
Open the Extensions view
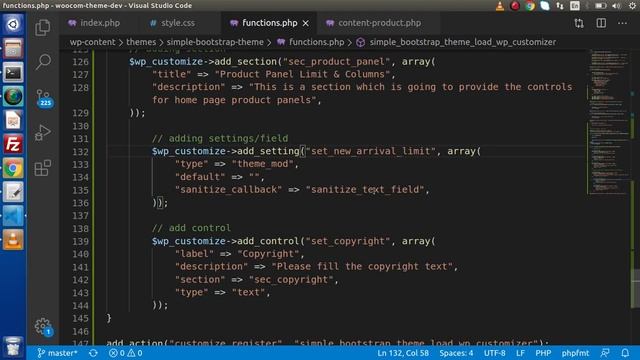(x=42, y=167)
